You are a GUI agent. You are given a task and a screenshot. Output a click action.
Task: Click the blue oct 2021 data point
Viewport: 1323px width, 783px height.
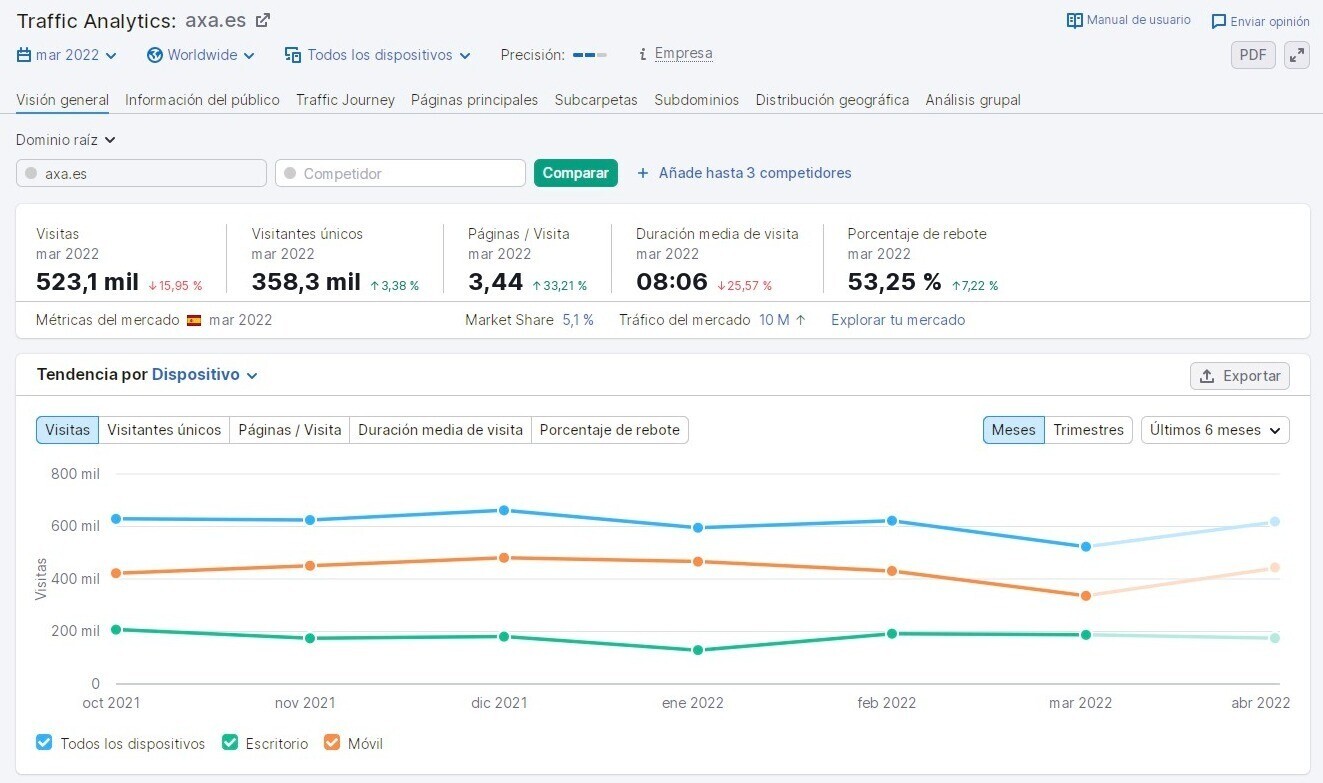pyautogui.click(x=116, y=519)
